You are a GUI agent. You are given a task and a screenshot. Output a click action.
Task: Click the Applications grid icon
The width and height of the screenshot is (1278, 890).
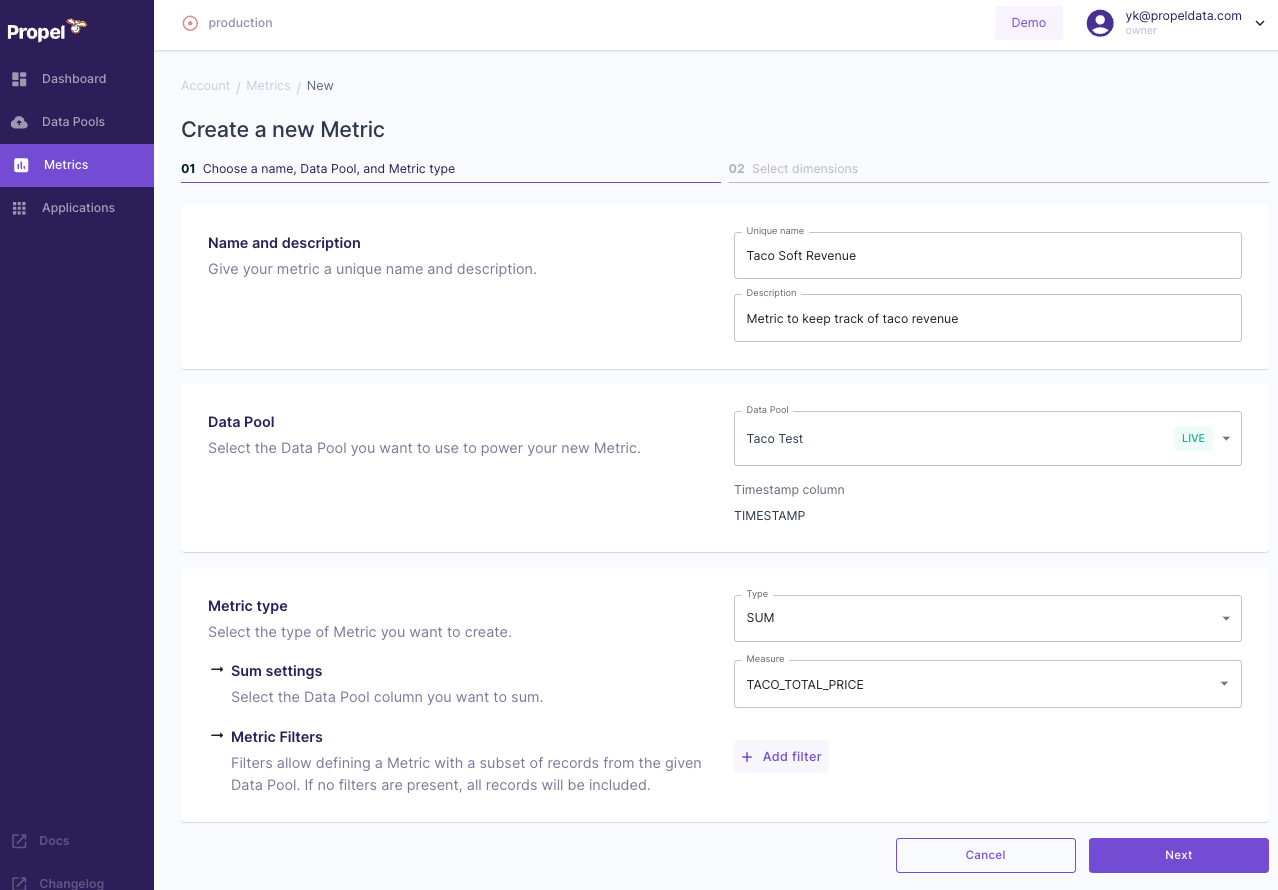click(x=19, y=208)
